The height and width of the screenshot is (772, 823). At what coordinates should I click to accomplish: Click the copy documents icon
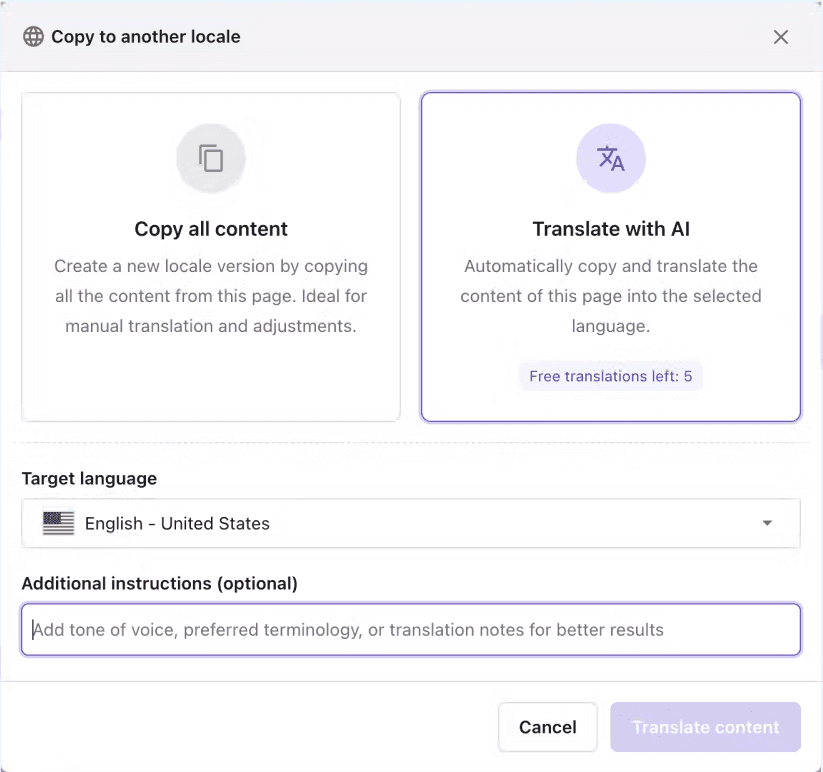click(211, 158)
